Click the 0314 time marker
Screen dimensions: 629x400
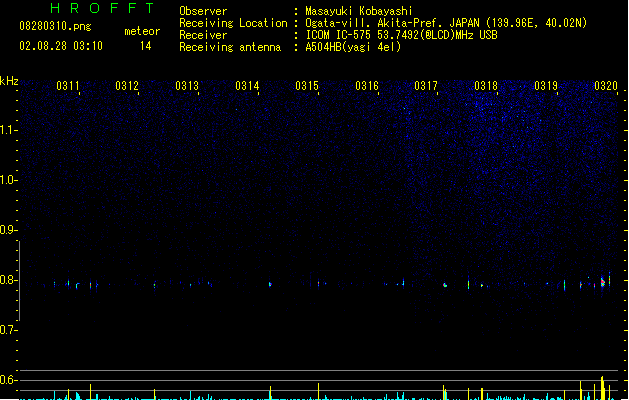[247, 86]
